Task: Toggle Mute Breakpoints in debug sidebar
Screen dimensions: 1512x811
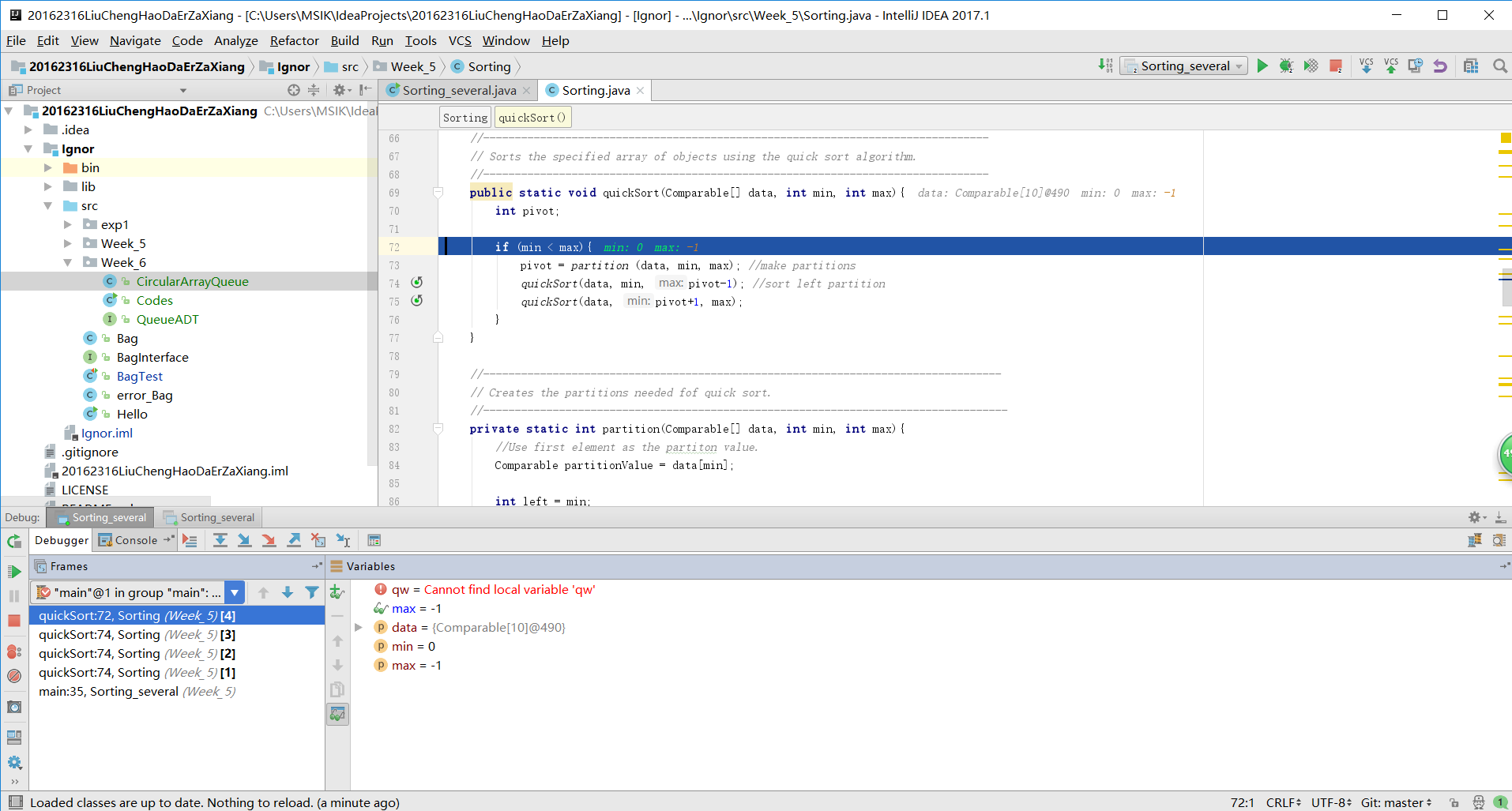Action: (14, 676)
